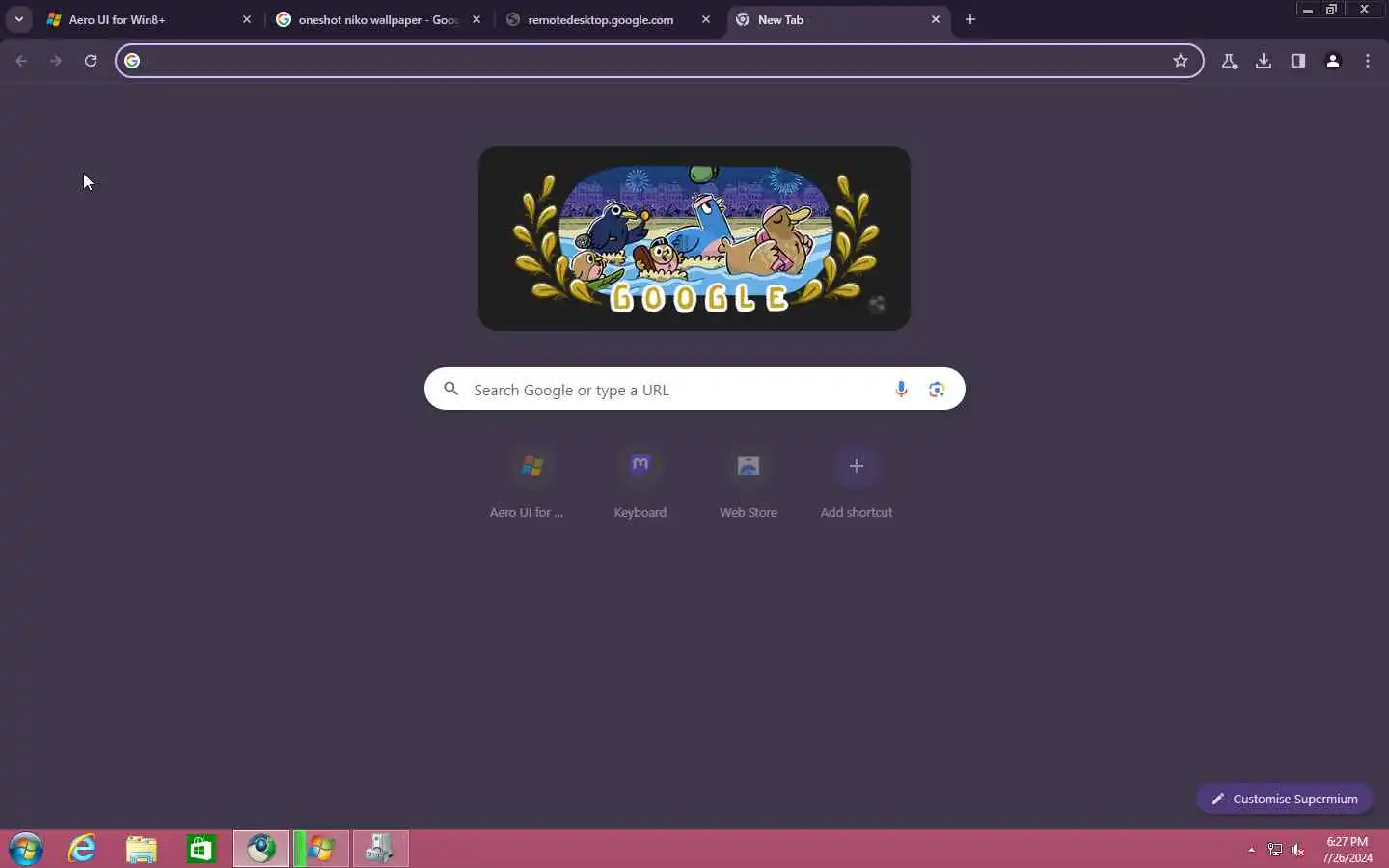The height and width of the screenshot is (868, 1389).
Task: Click the Google Doodle image
Action: (x=694, y=238)
